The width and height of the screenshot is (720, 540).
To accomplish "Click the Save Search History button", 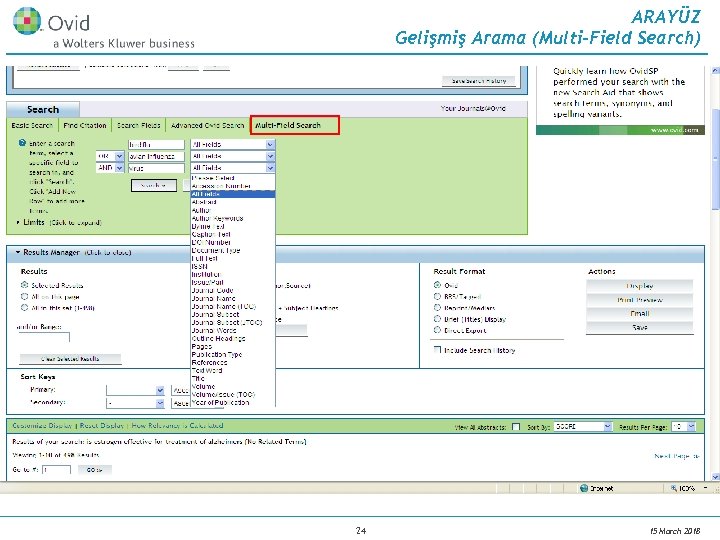I will pyautogui.click(x=478, y=81).
